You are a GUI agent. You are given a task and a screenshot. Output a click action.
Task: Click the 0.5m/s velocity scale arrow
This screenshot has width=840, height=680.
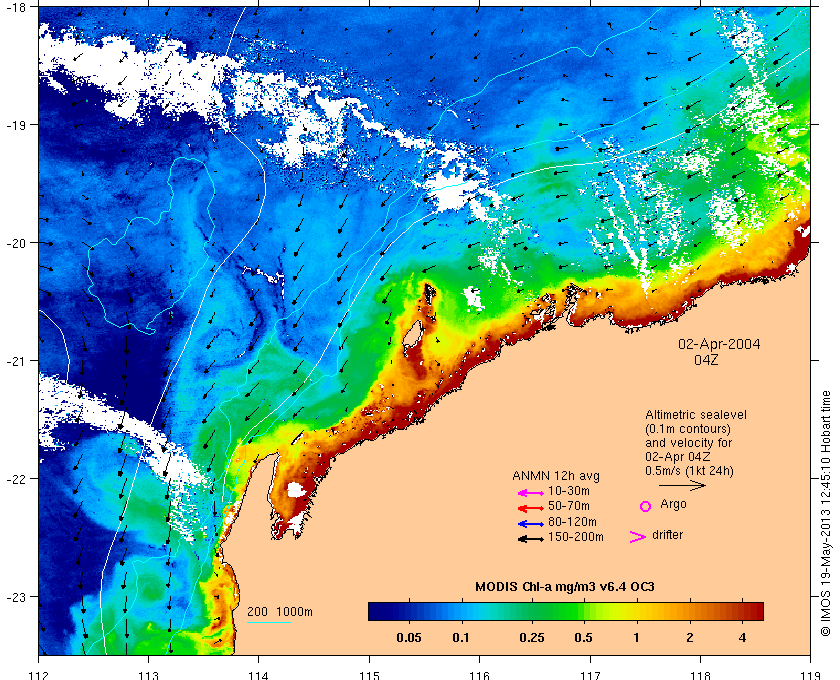pyautogui.click(x=682, y=486)
